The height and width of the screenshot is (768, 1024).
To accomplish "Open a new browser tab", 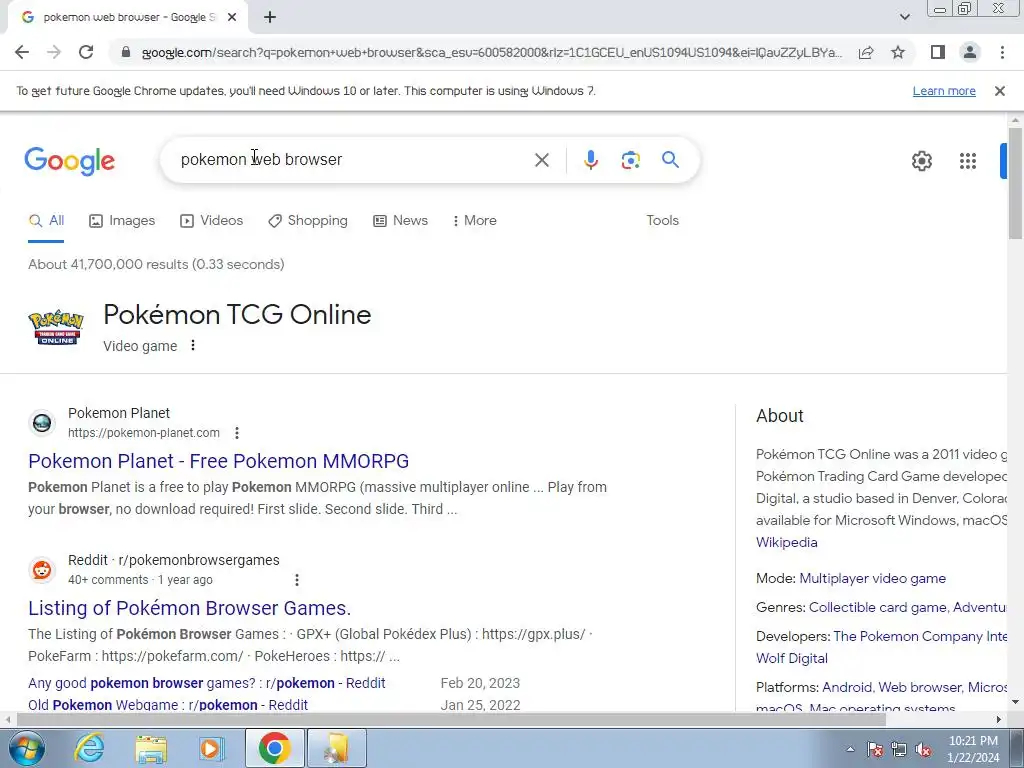I will point(270,18).
